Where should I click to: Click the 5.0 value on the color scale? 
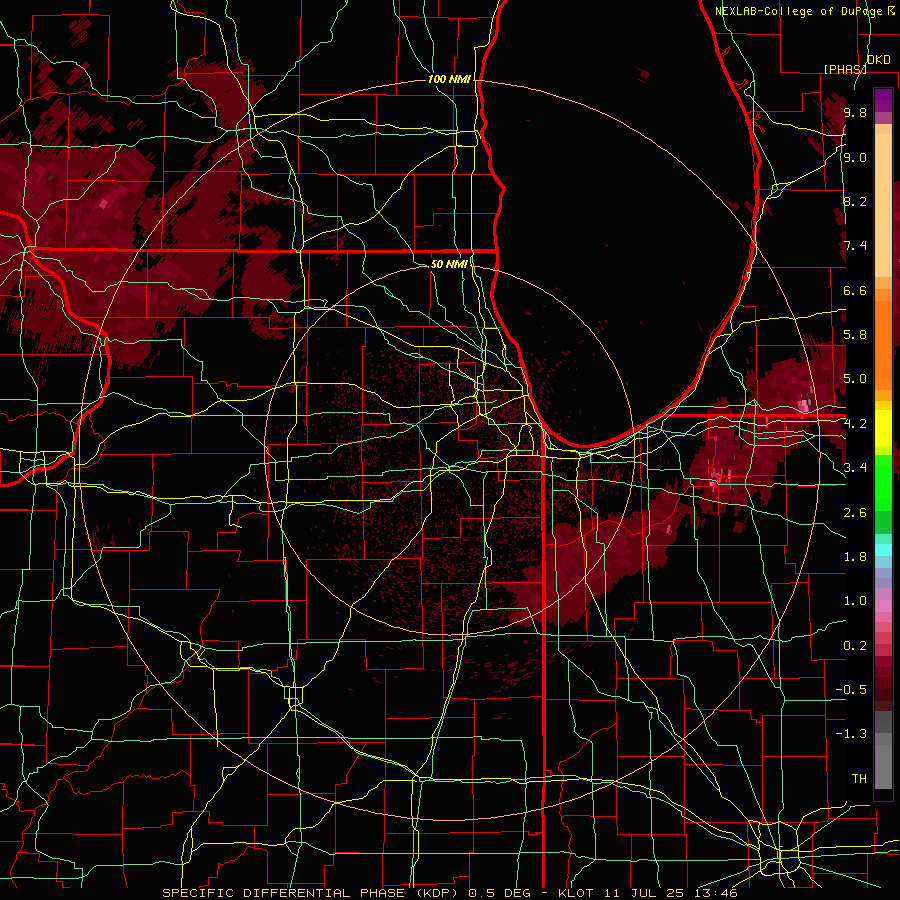pos(855,379)
